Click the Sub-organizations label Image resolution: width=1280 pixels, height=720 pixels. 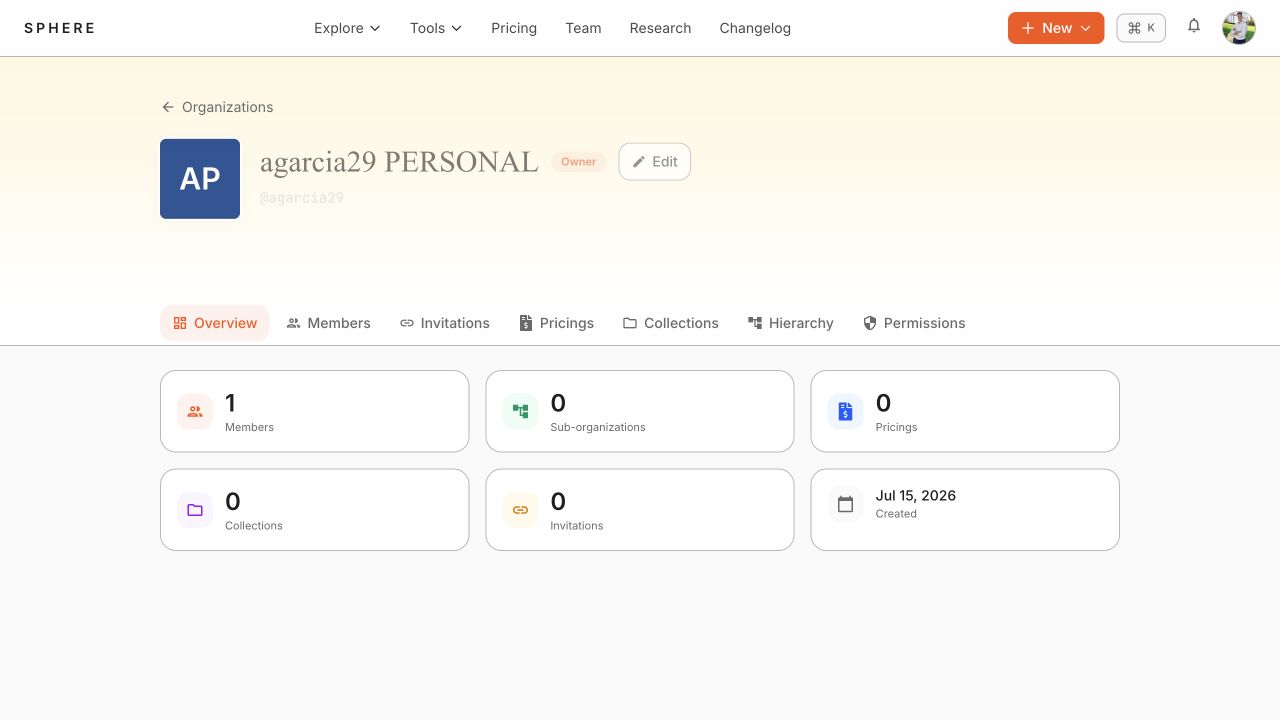[x=598, y=427]
